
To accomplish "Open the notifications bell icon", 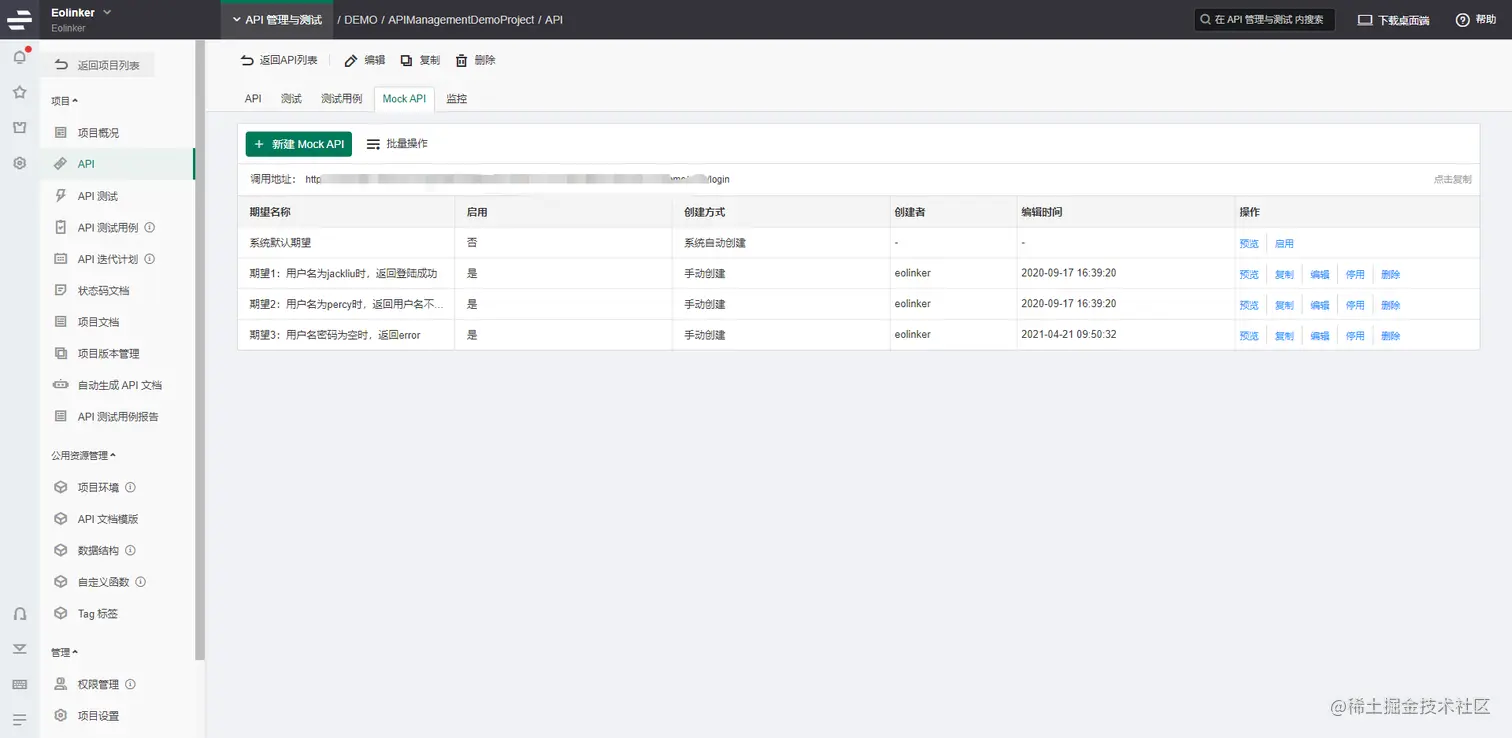I will (19, 57).
